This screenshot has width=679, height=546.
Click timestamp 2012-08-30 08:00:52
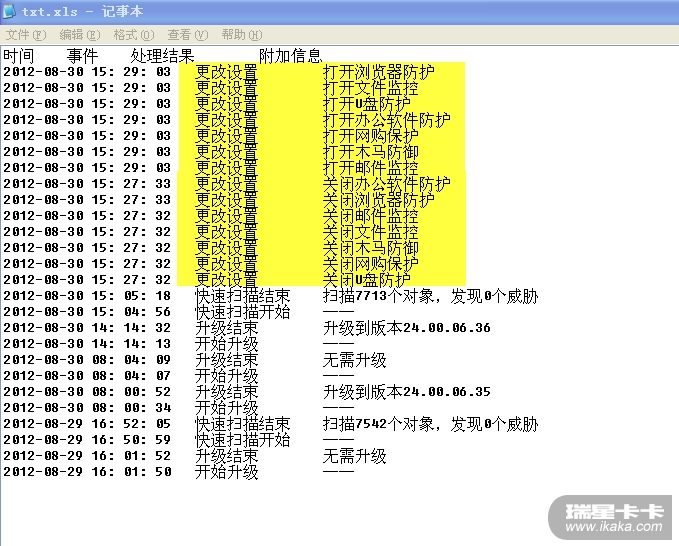click(x=87, y=392)
